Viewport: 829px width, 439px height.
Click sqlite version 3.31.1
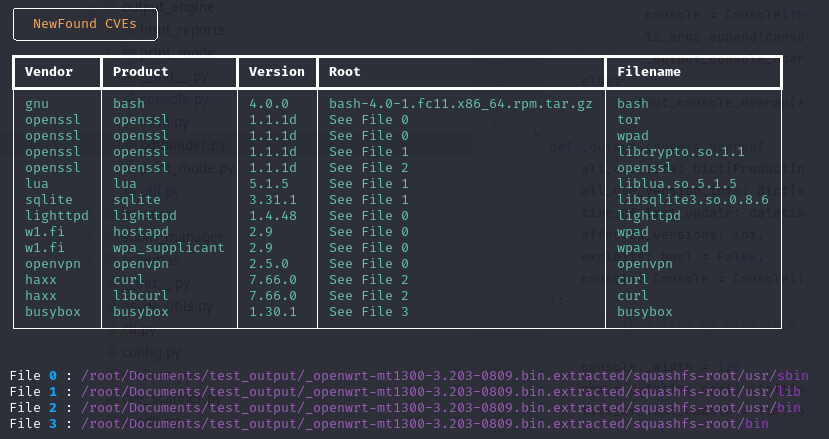click(x=273, y=199)
